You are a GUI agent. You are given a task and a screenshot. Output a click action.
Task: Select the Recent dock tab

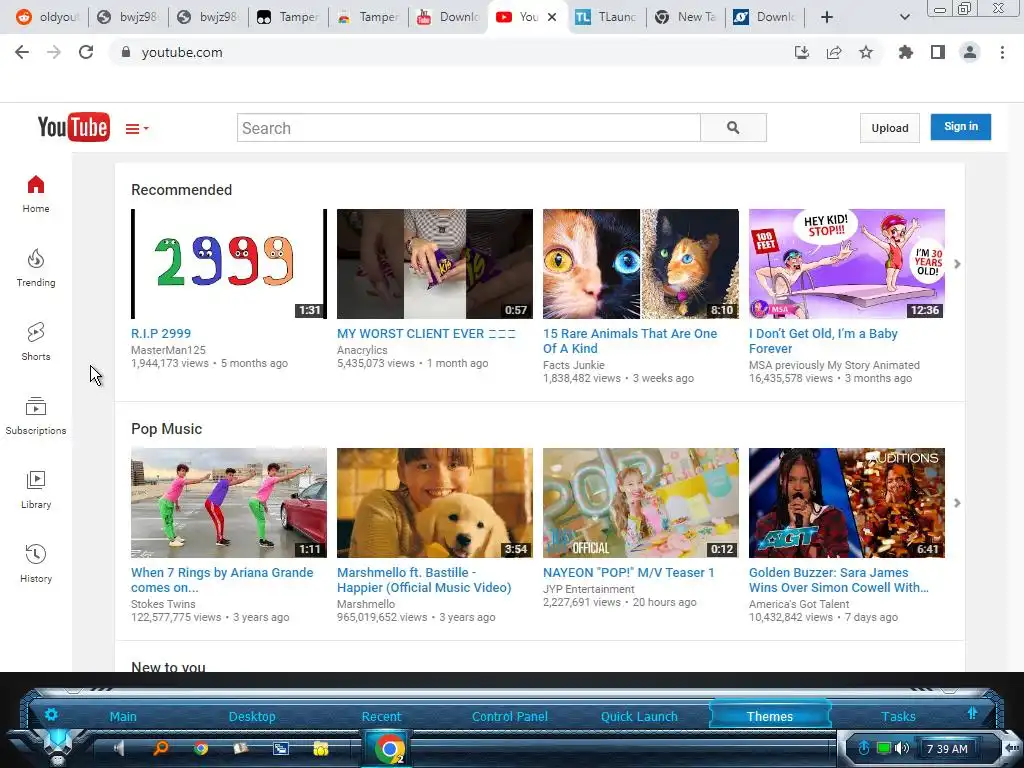381,716
